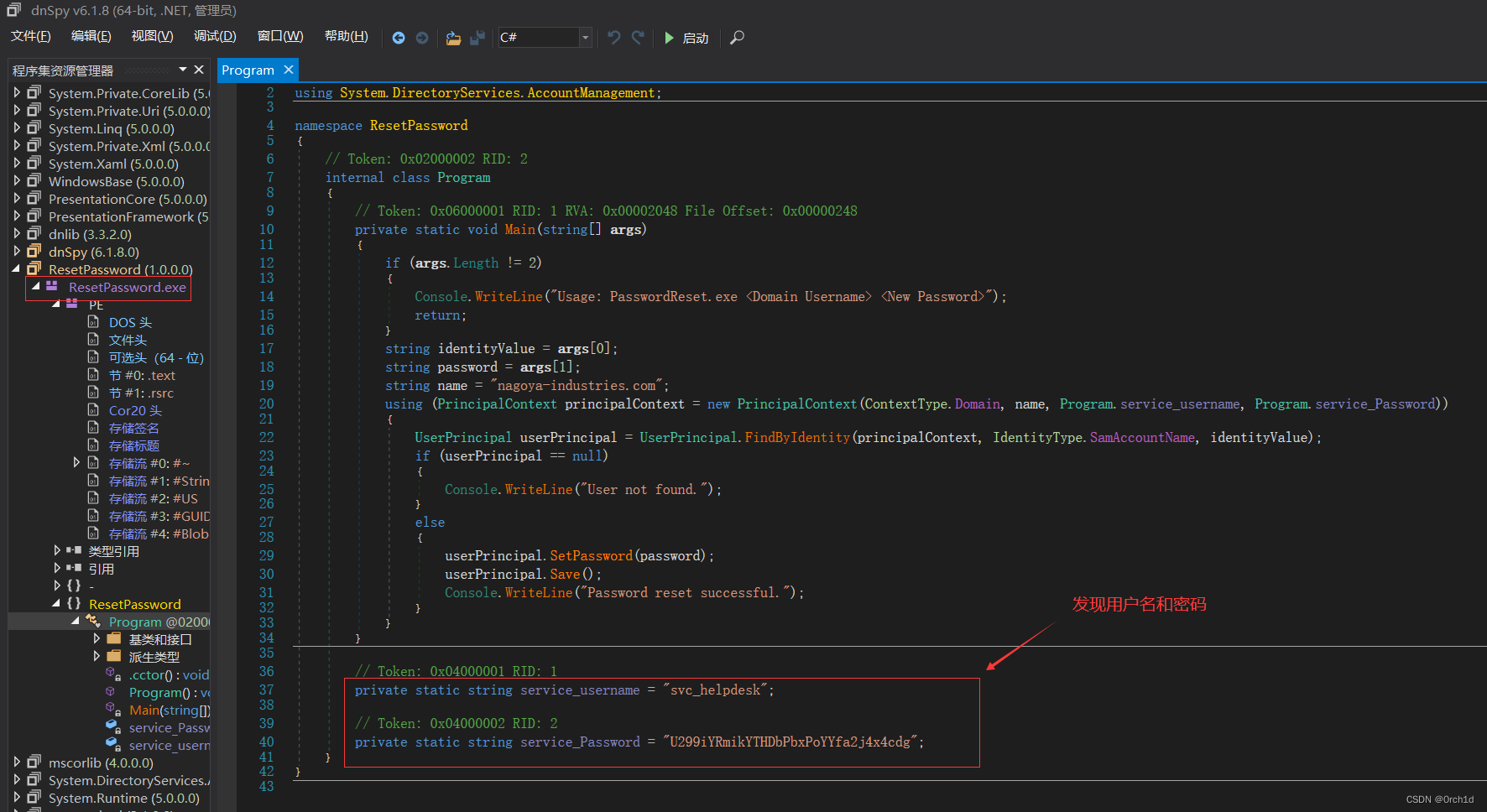
Task: Select service_username field in tree
Action: coord(169,745)
